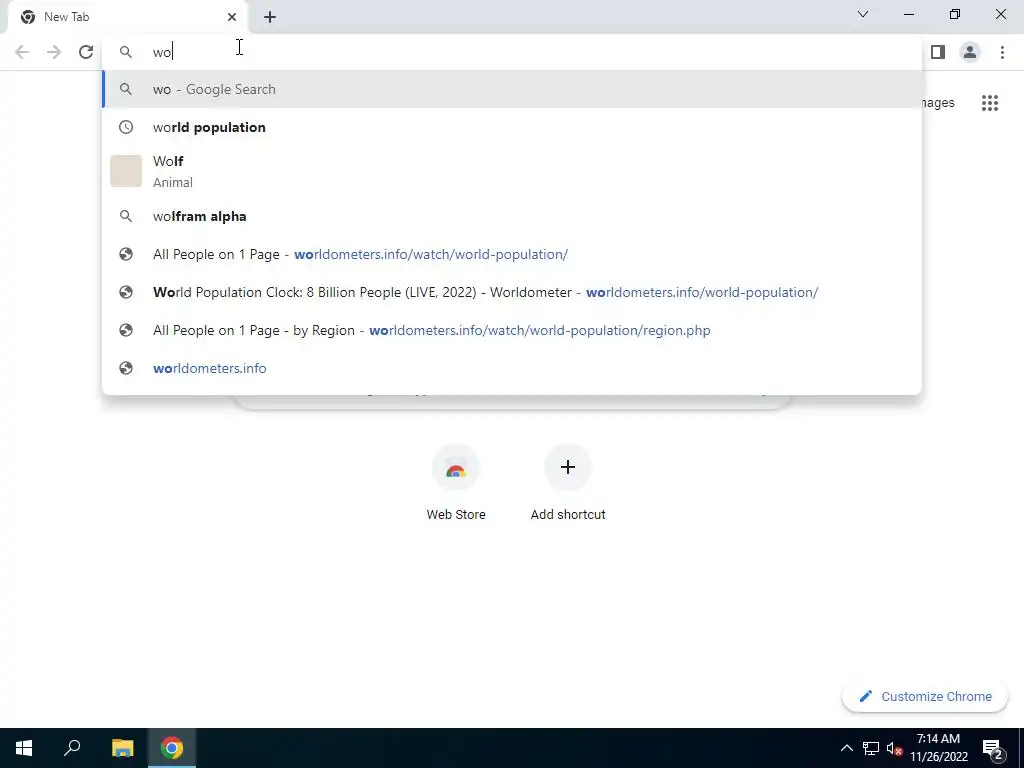Viewport: 1024px width, 768px height.
Task: Open new tab with plus button
Action: tap(270, 17)
